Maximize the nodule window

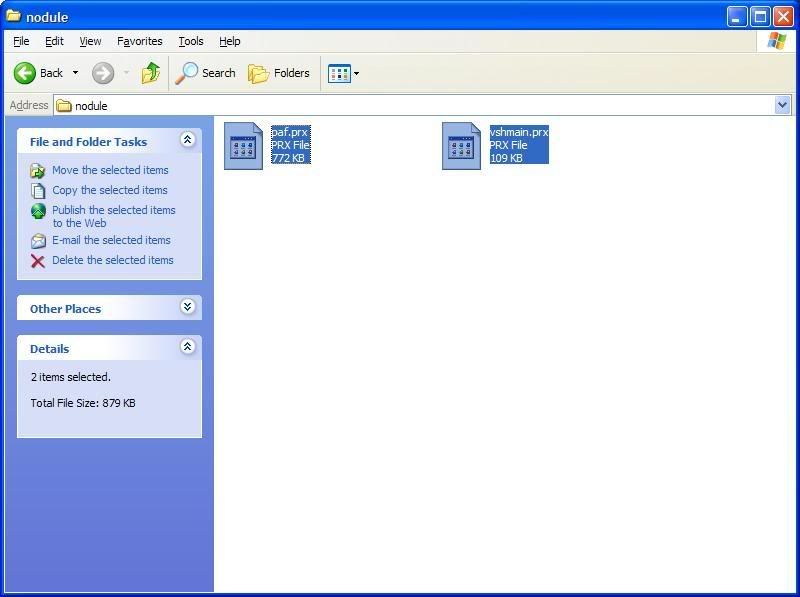point(760,17)
